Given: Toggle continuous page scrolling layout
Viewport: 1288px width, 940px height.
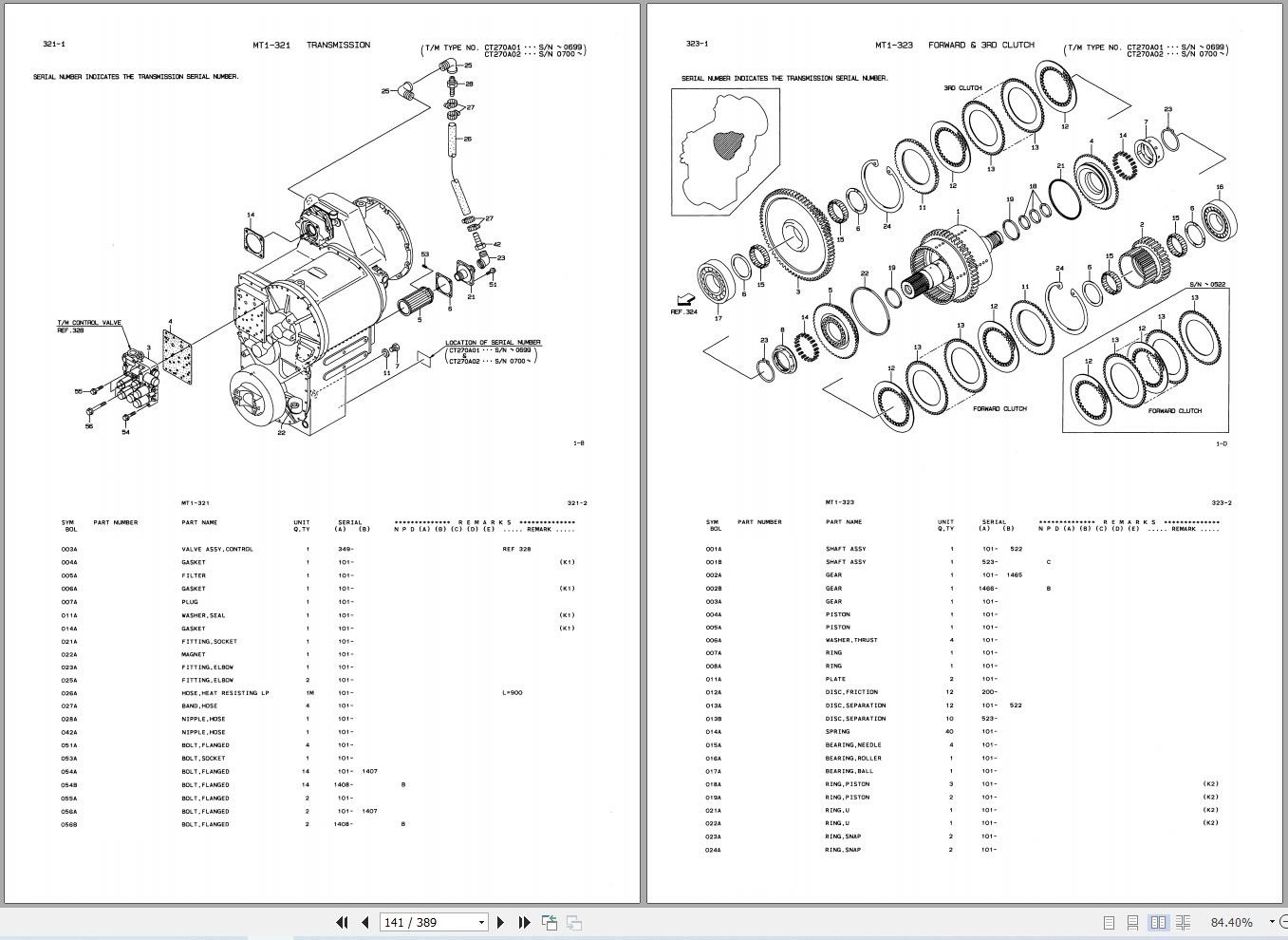Looking at the screenshot, I should [1133, 922].
